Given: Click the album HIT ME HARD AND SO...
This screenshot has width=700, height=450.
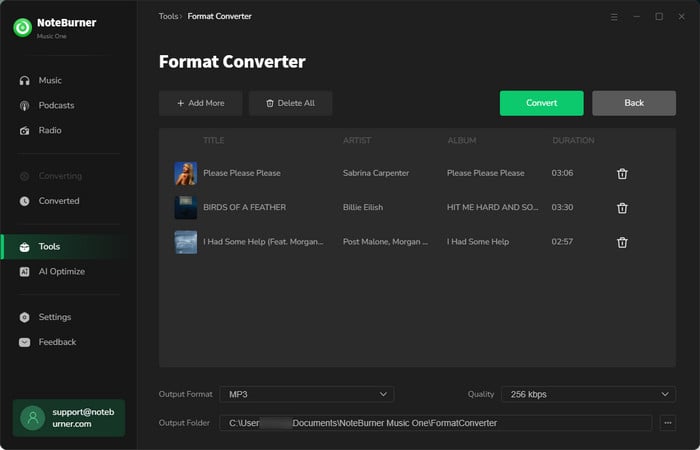Looking at the screenshot, I should click(493, 208).
